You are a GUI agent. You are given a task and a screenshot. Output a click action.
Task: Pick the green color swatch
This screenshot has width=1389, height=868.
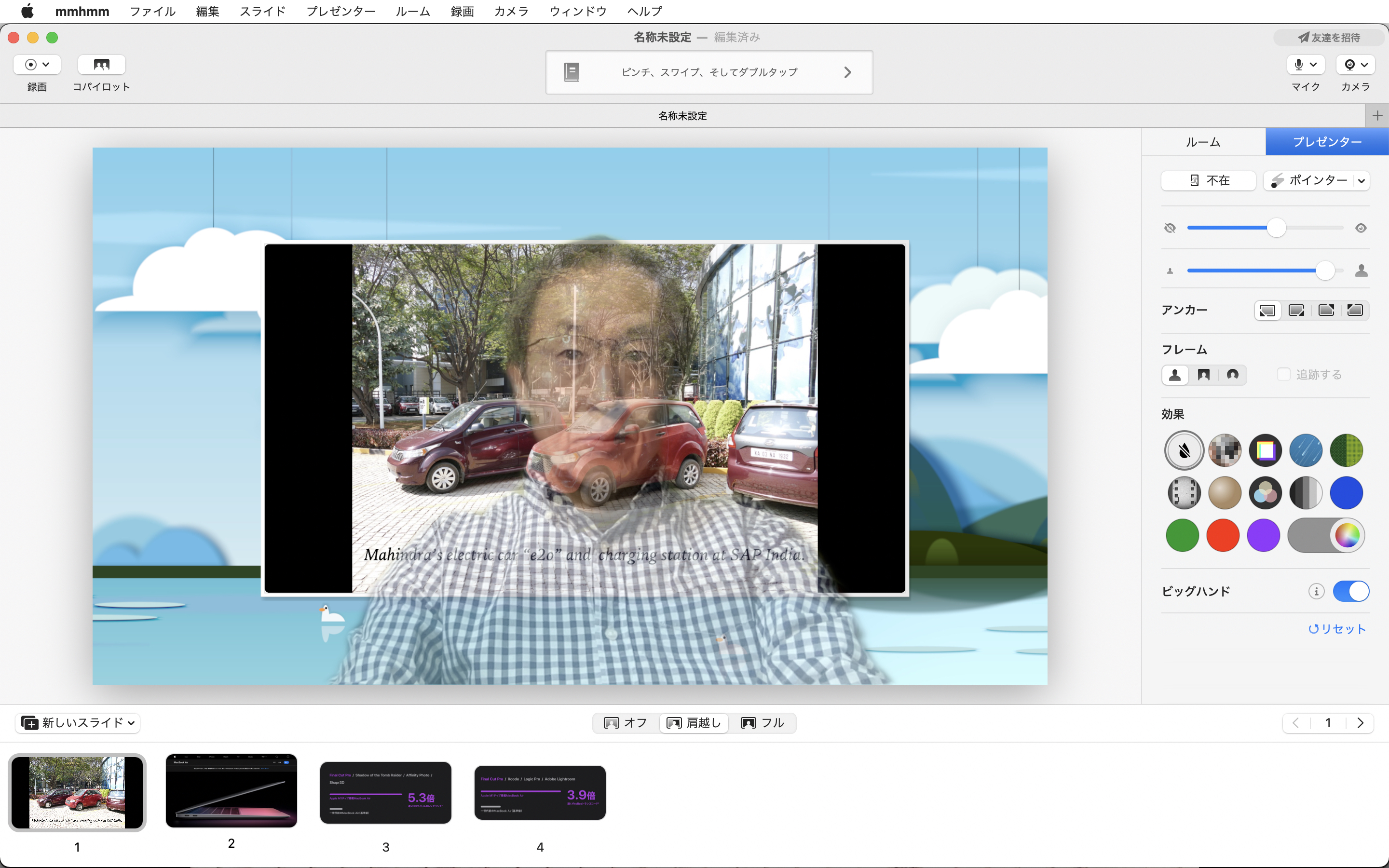1183,536
